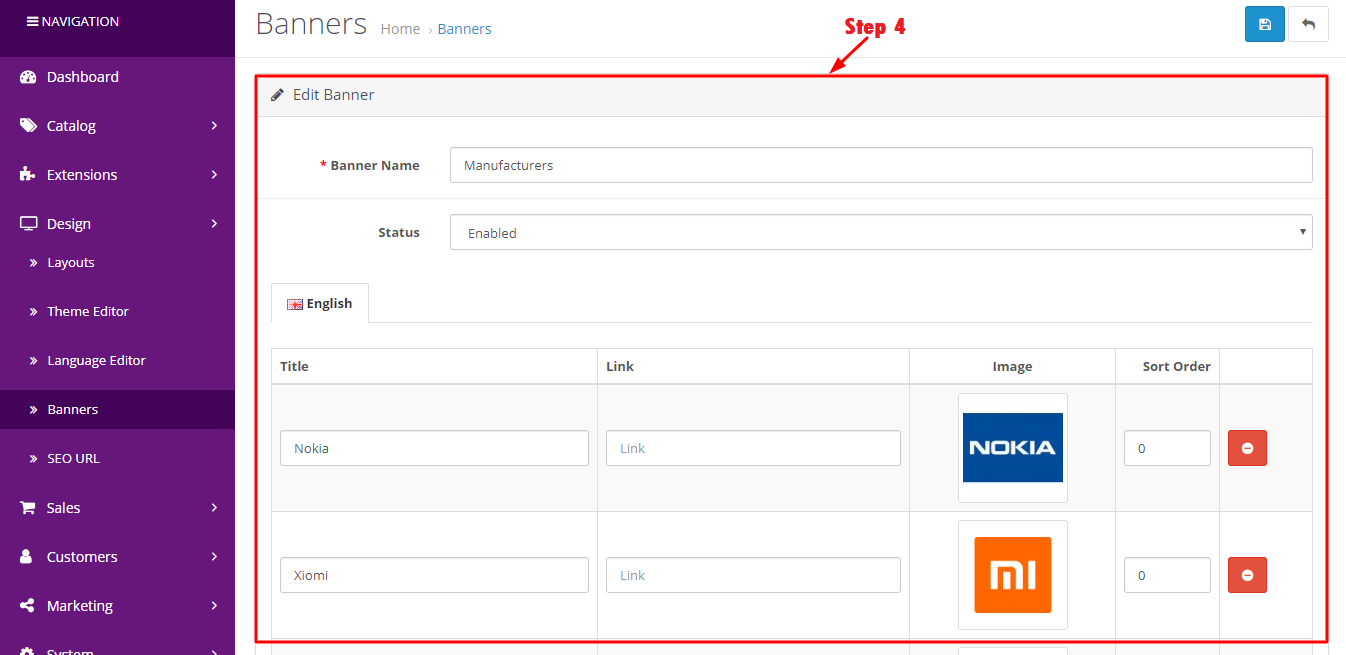Click the Design monitor icon
Screen dimensions: 1346x655
pyautogui.click(x=28, y=224)
